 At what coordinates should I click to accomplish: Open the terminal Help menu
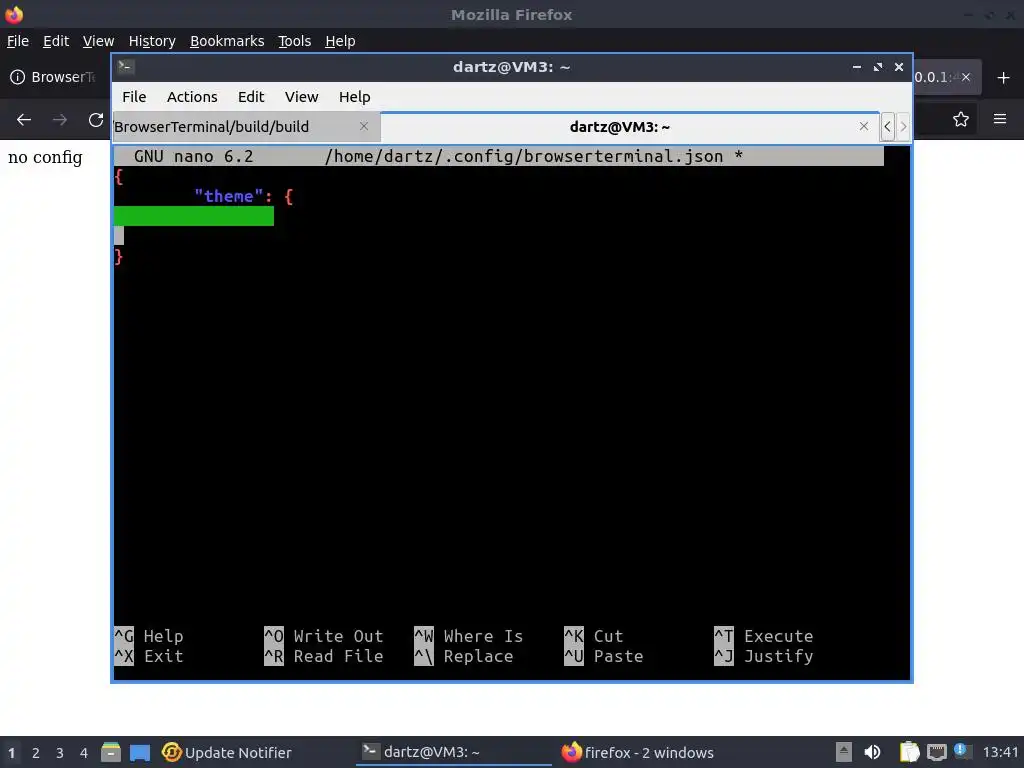[355, 97]
